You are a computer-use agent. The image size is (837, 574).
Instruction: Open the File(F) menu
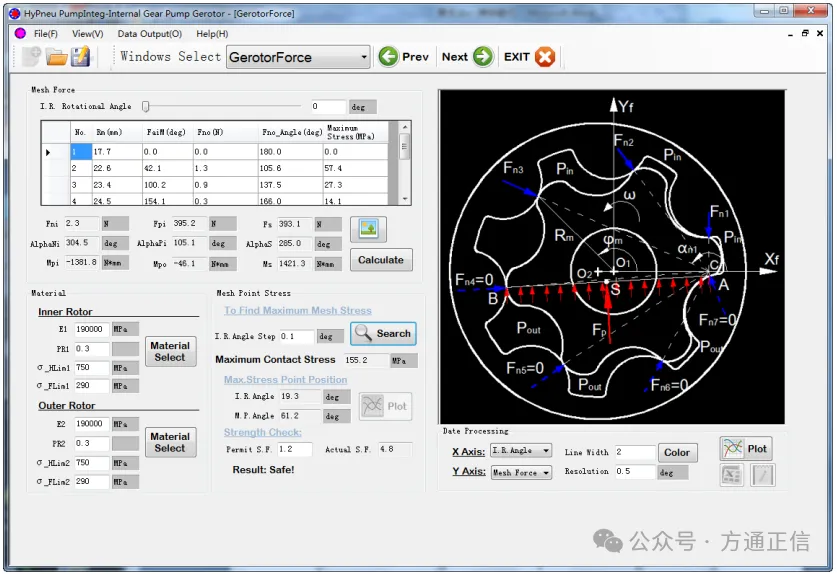tap(45, 34)
